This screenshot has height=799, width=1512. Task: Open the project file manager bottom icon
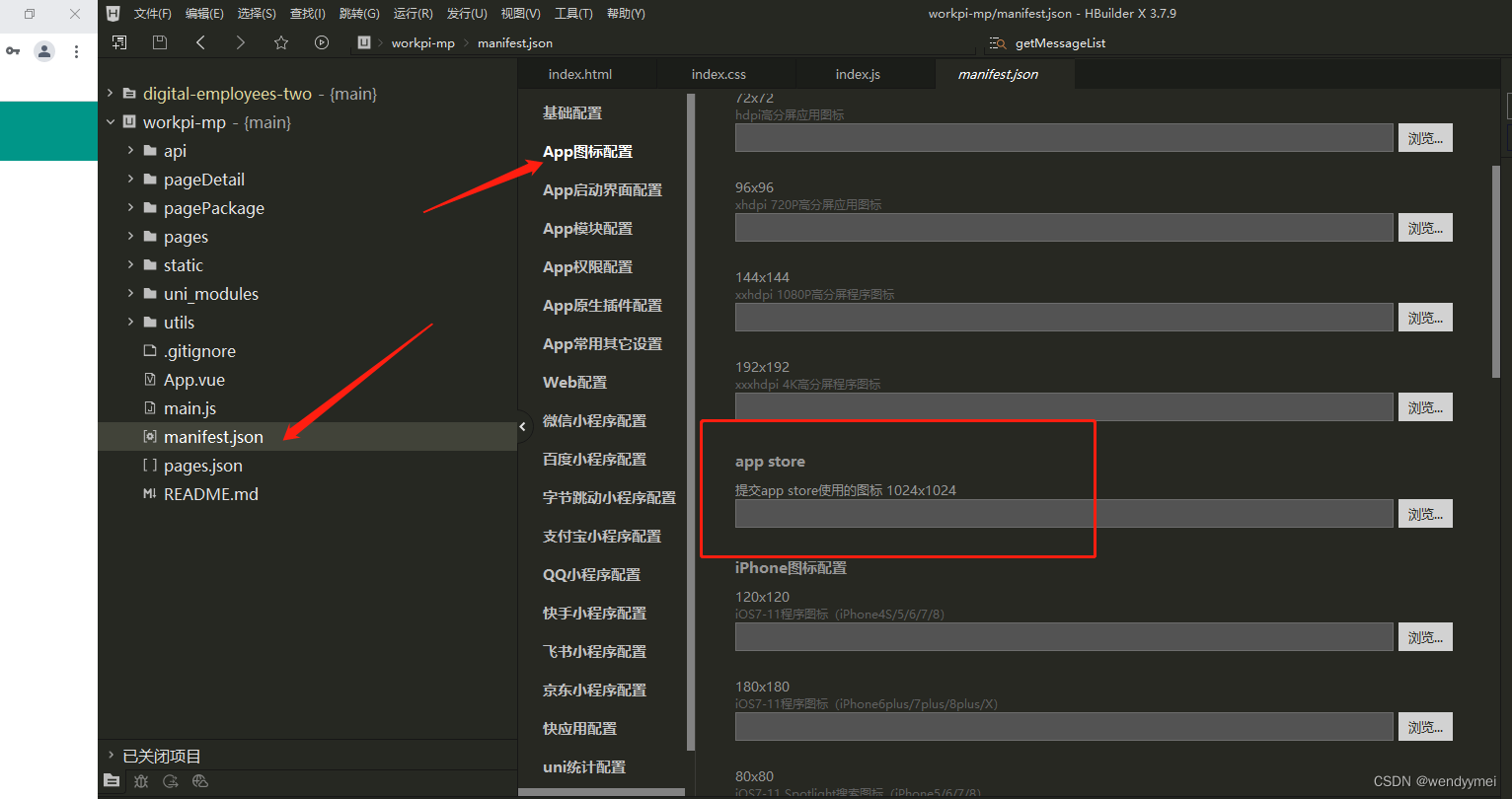112,781
